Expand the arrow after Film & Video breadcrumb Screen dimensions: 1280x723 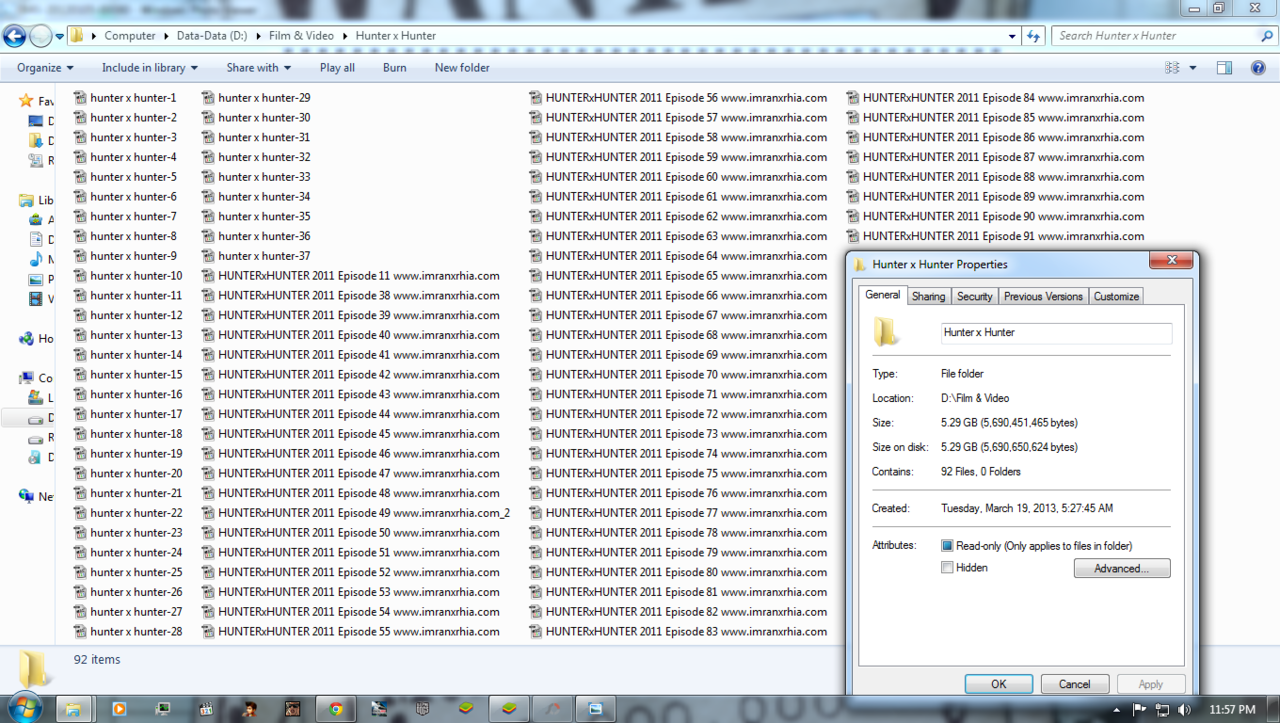pos(344,36)
